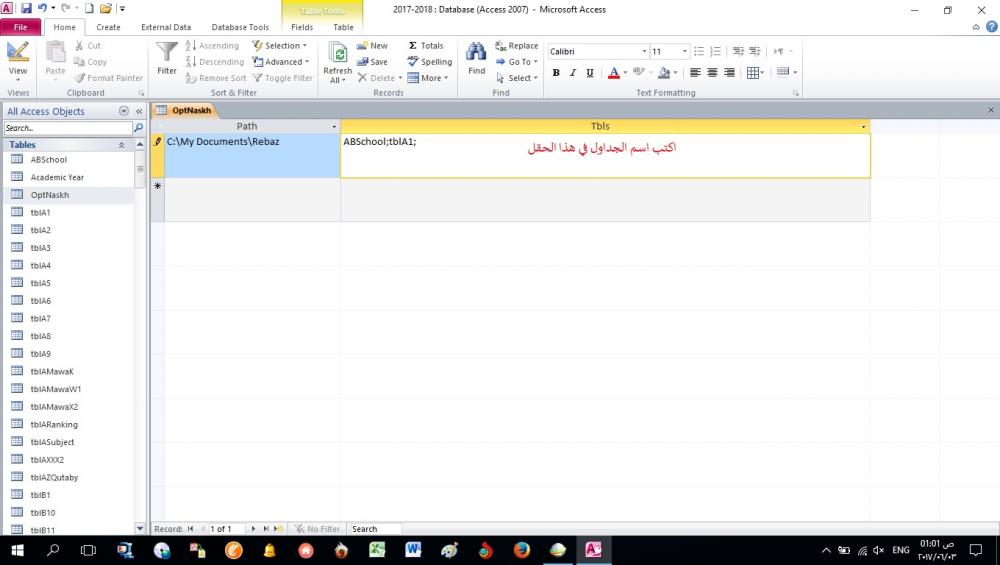
Task: Go to last record button
Action: tap(266, 529)
